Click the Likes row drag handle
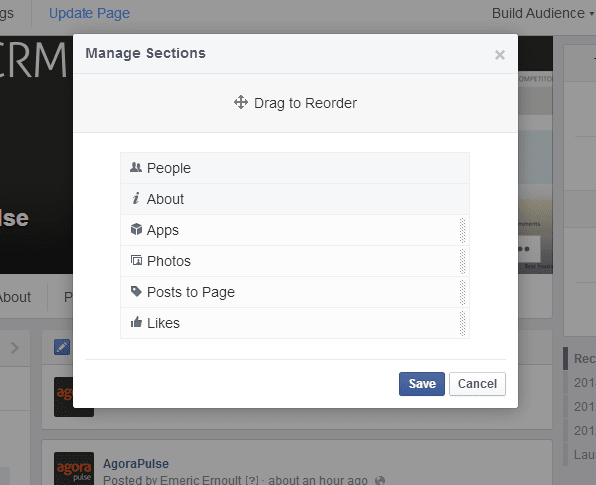The width and height of the screenshot is (596, 485). coord(462,323)
